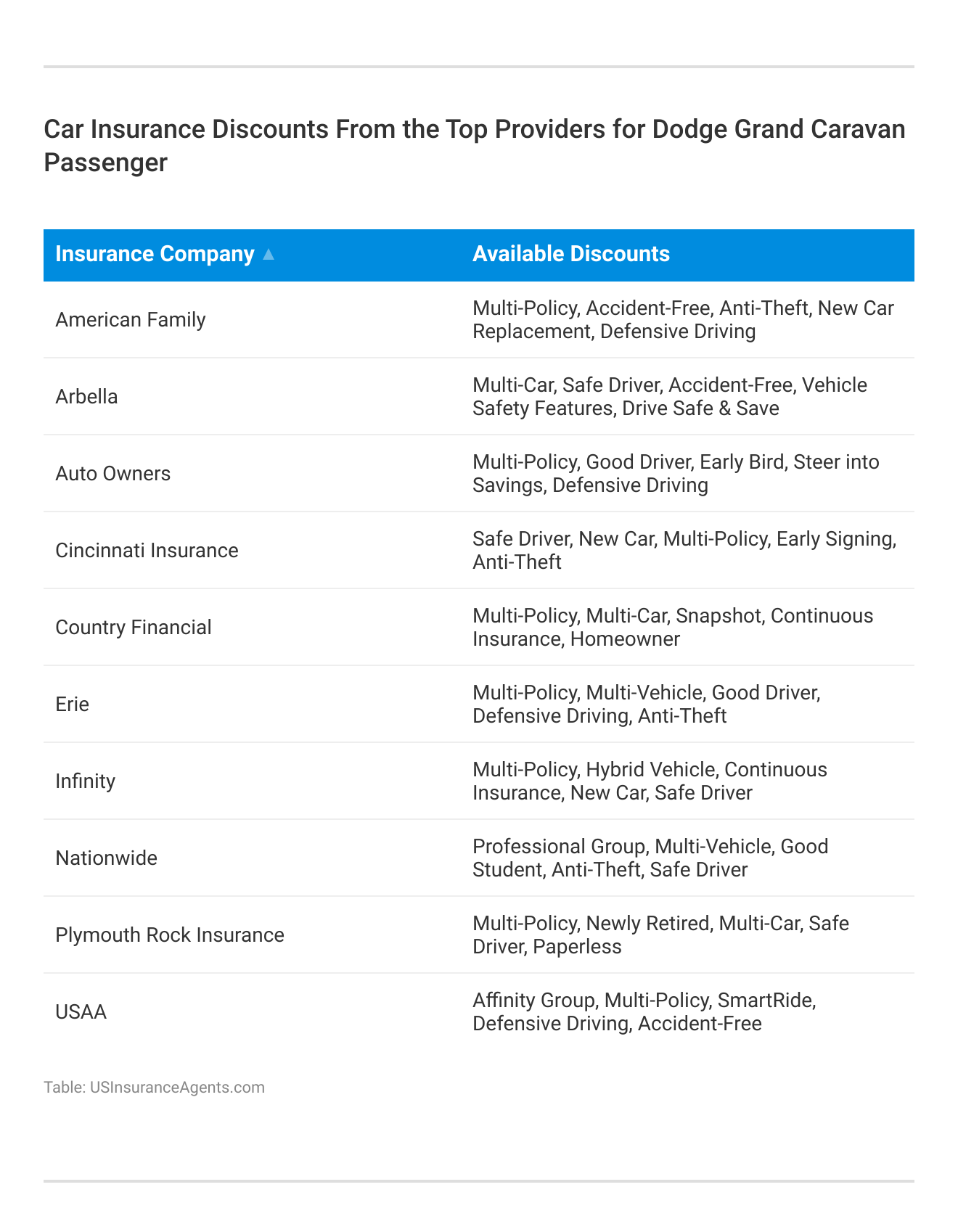Click the Nationwide company name
This screenshot has height=1232, width=958.
pos(107,858)
